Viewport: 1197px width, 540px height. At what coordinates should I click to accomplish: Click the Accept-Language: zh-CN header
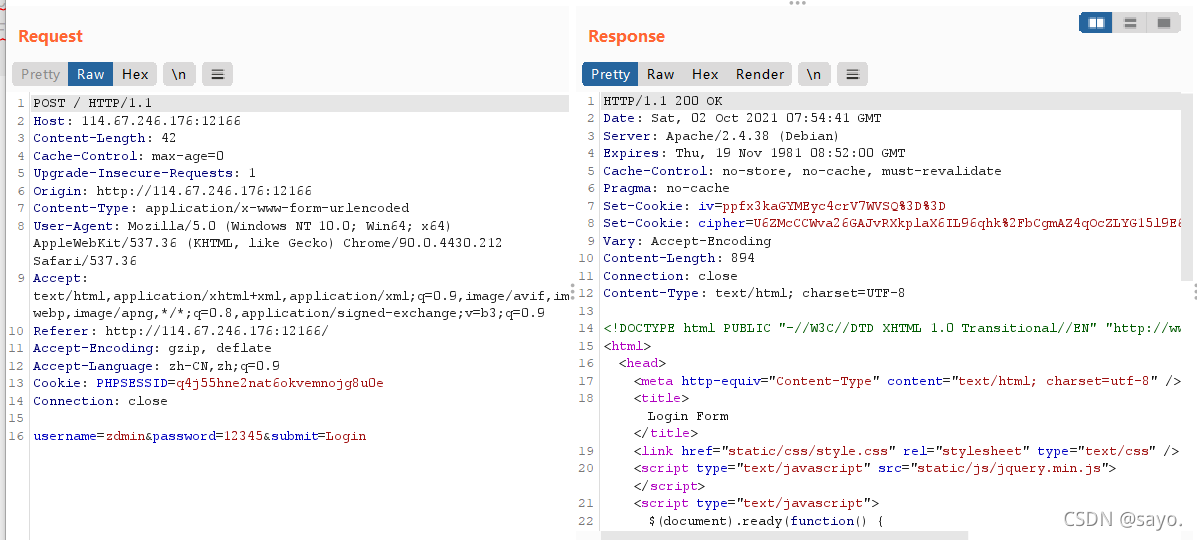pyautogui.click(x=156, y=366)
